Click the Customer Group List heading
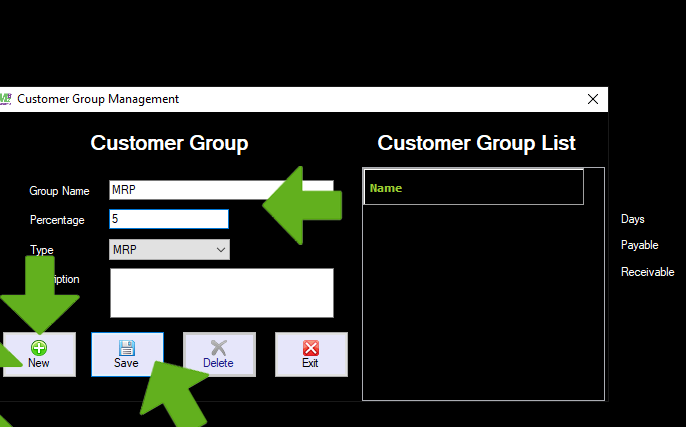This screenshot has width=686, height=427. click(476, 143)
